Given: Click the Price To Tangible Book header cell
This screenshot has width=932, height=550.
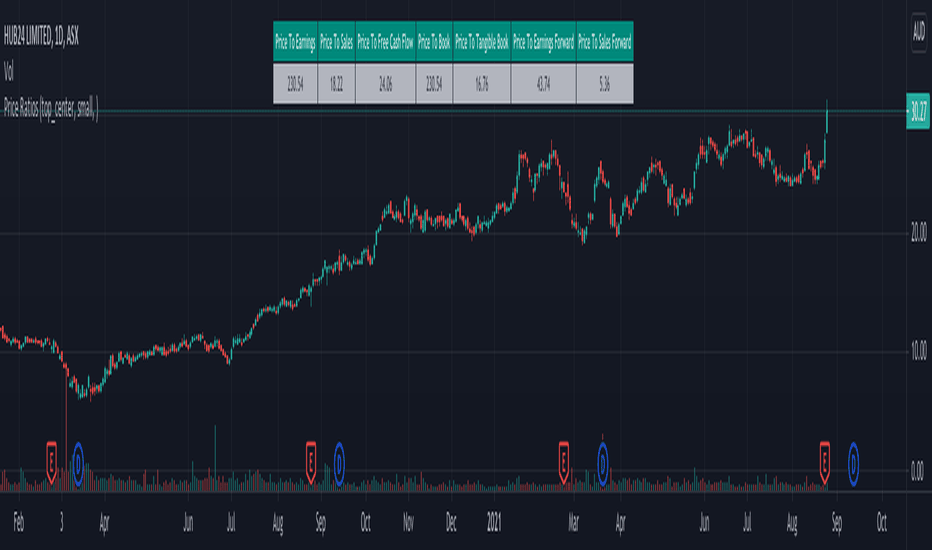Looking at the screenshot, I should click(x=481, y=42).
